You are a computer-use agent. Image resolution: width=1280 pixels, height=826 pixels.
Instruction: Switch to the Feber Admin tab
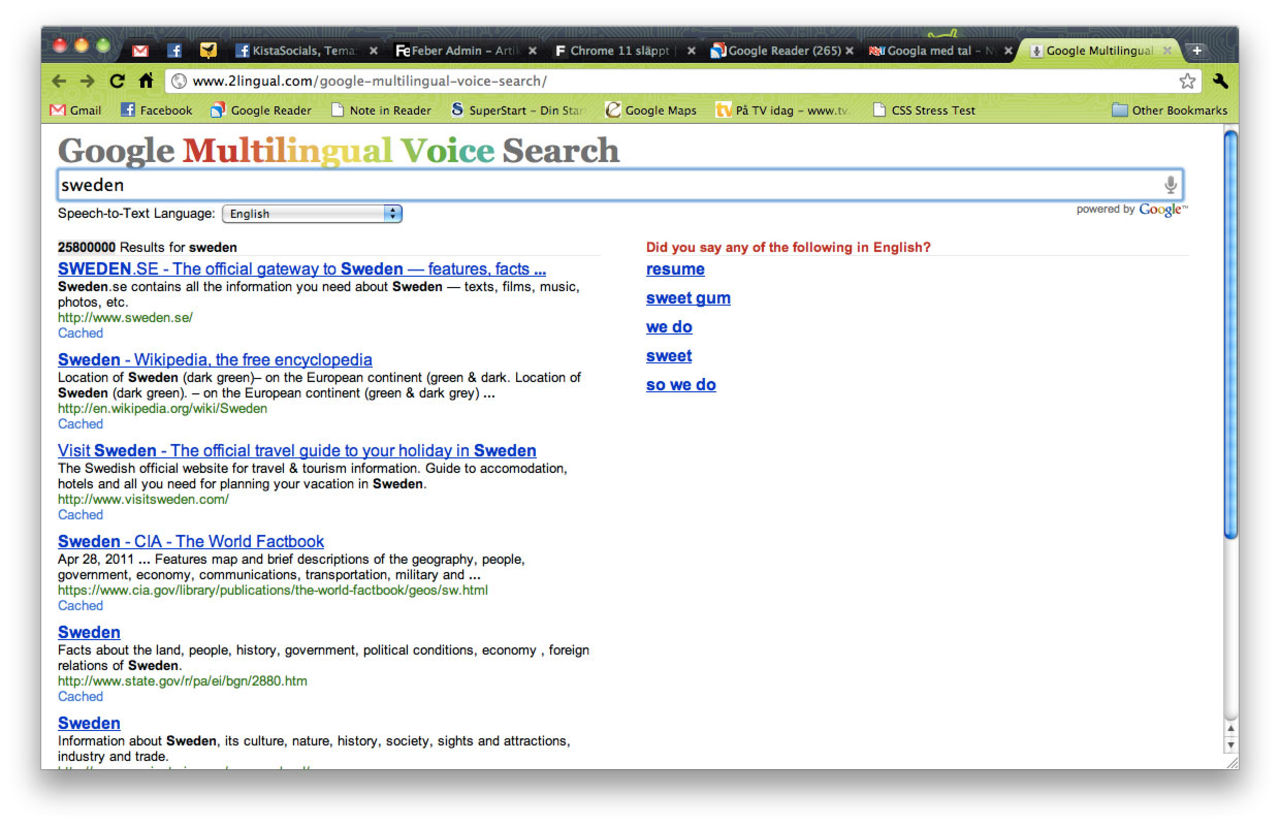click(x=460, y=50)
